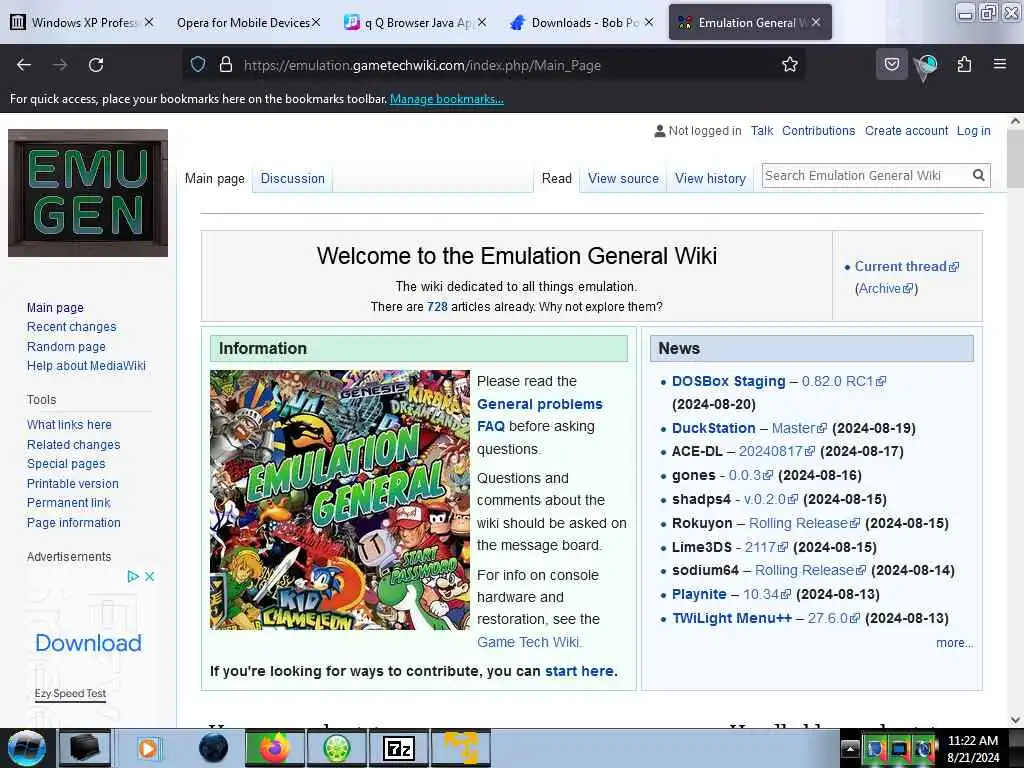
Task: Open the Contributions link
Action: [818, 131]
